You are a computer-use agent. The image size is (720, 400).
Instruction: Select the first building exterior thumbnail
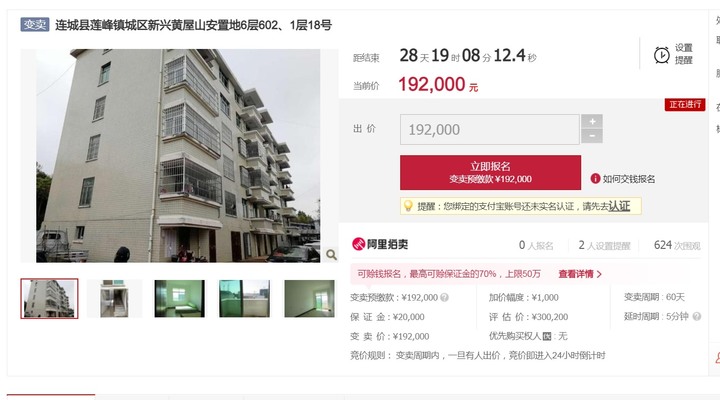point(50,299)
